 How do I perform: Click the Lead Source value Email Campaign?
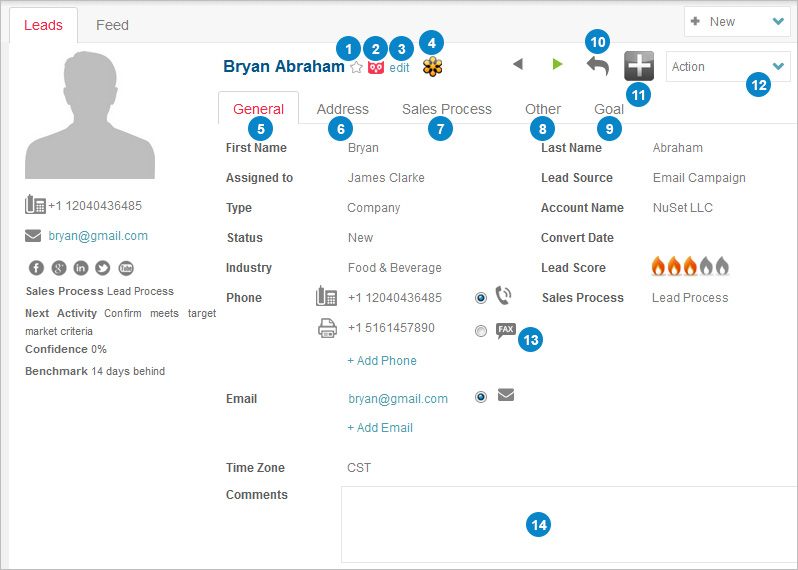click(x=699, y=178)
